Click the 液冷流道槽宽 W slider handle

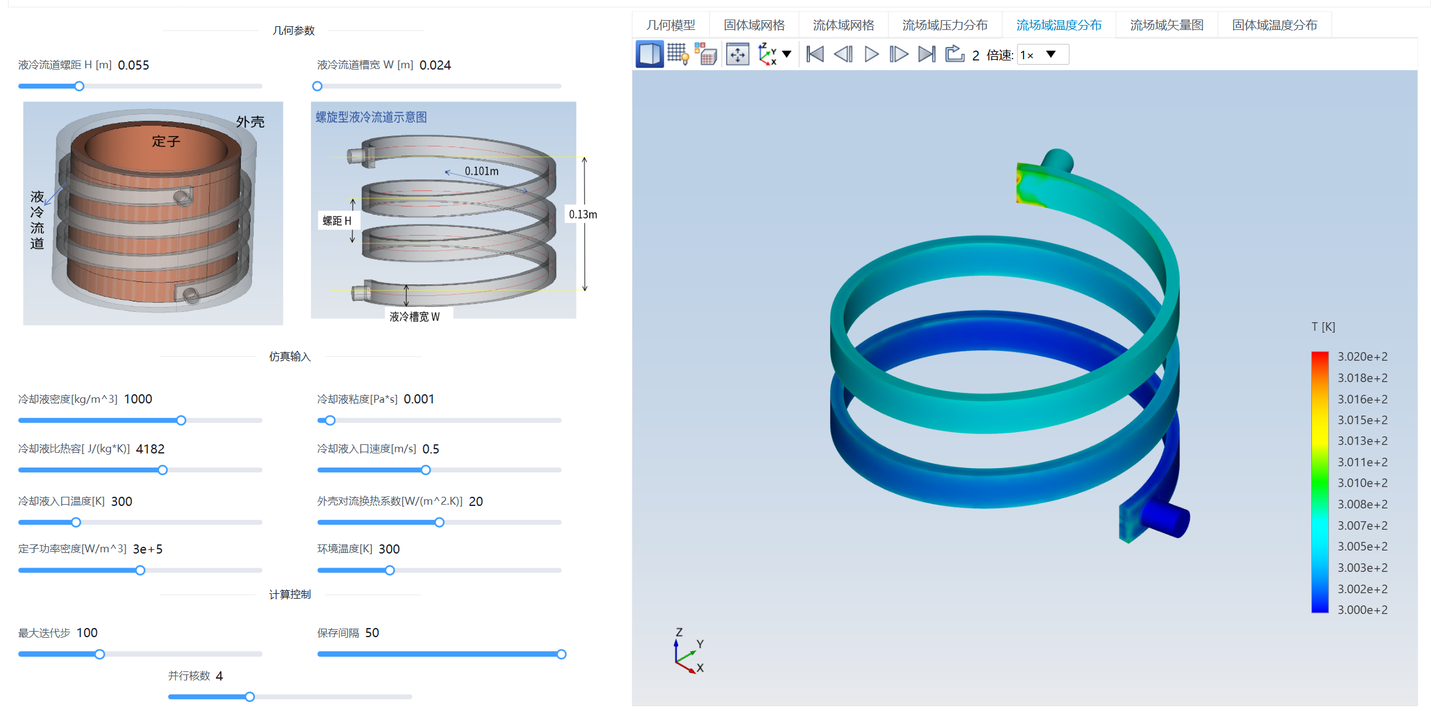click(318, 86)
